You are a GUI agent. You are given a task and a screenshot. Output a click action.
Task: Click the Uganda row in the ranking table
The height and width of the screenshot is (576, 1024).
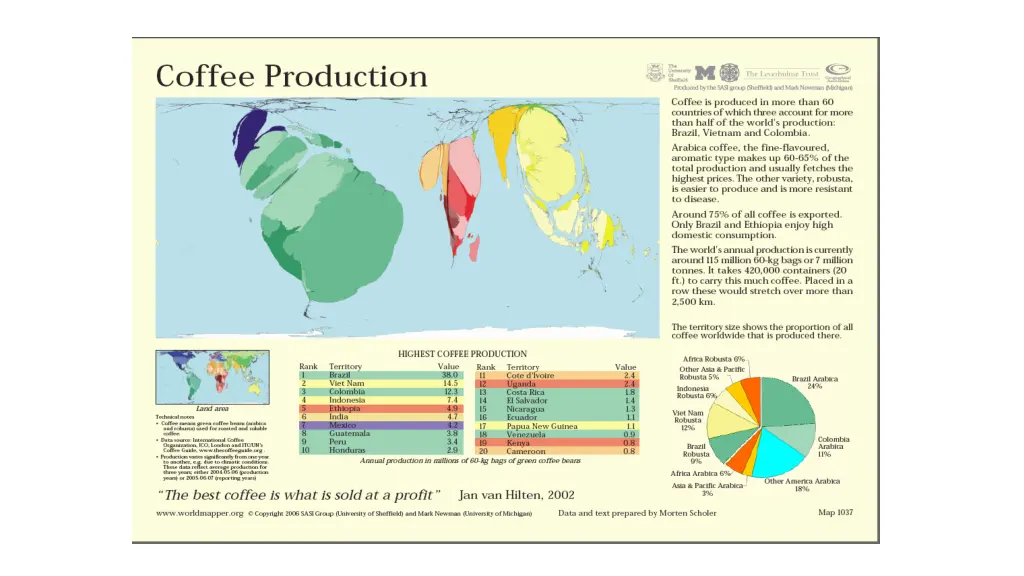tap(556, 384)
